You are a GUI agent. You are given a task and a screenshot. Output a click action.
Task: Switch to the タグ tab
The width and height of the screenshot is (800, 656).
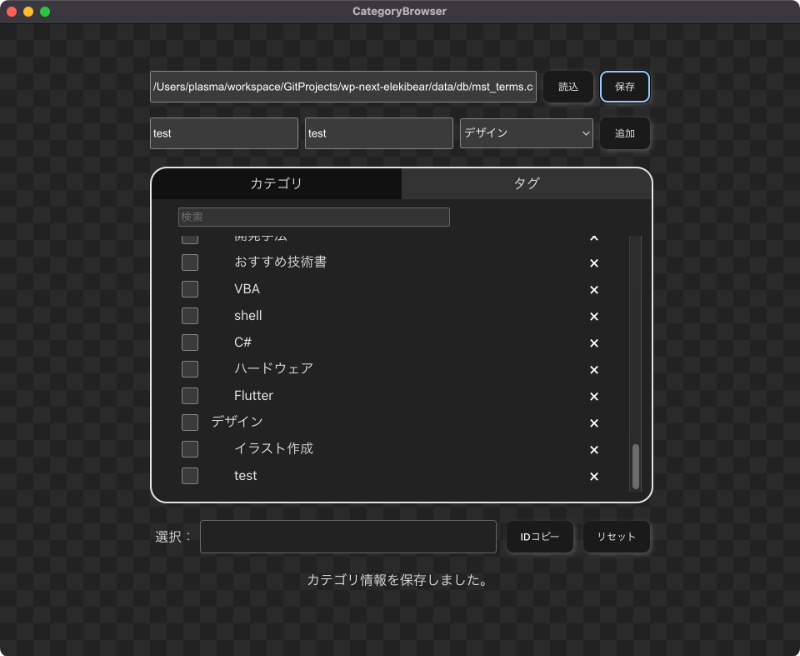[526, 183]
